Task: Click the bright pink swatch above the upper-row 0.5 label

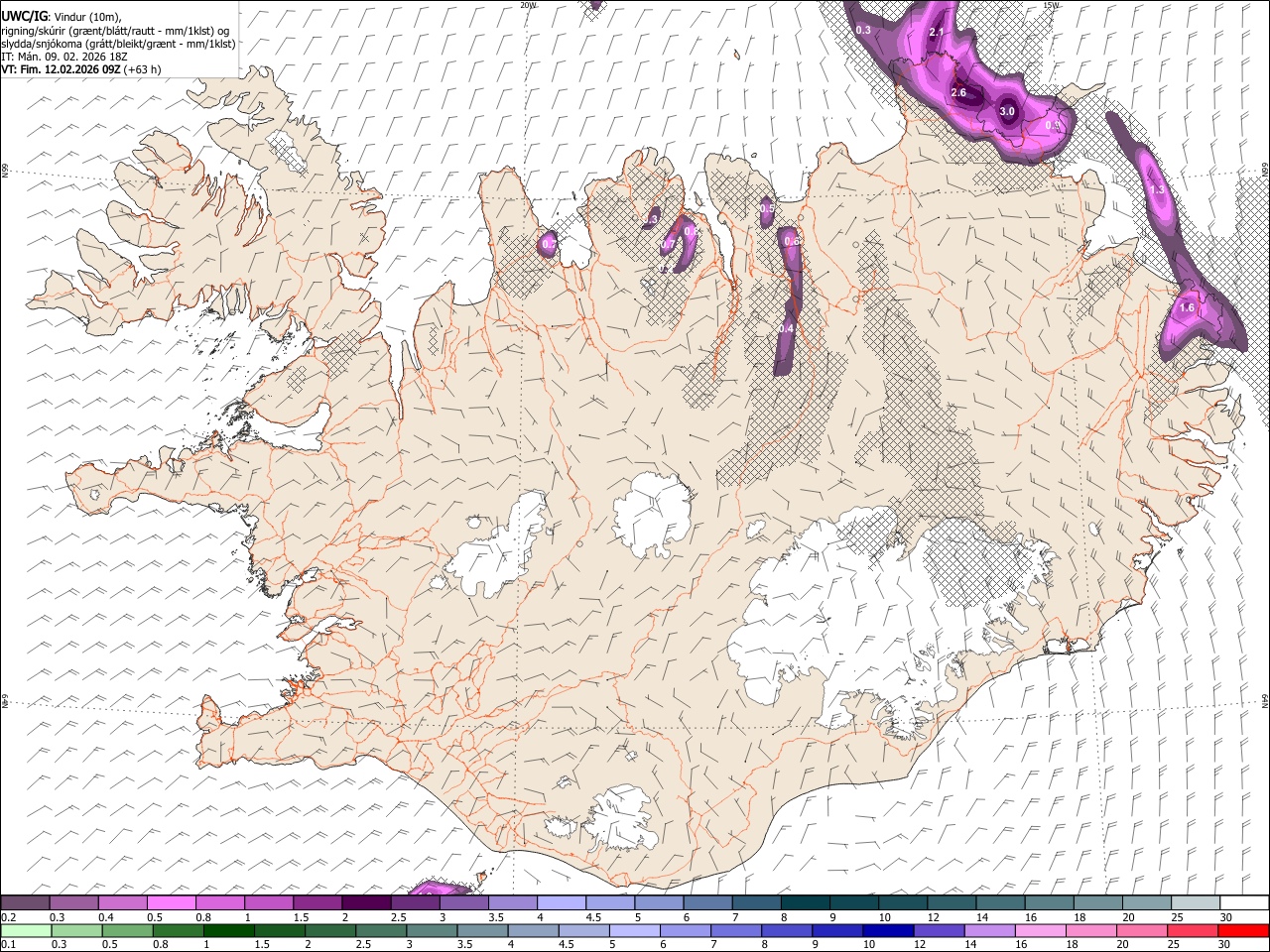Action: pos(172,902)
